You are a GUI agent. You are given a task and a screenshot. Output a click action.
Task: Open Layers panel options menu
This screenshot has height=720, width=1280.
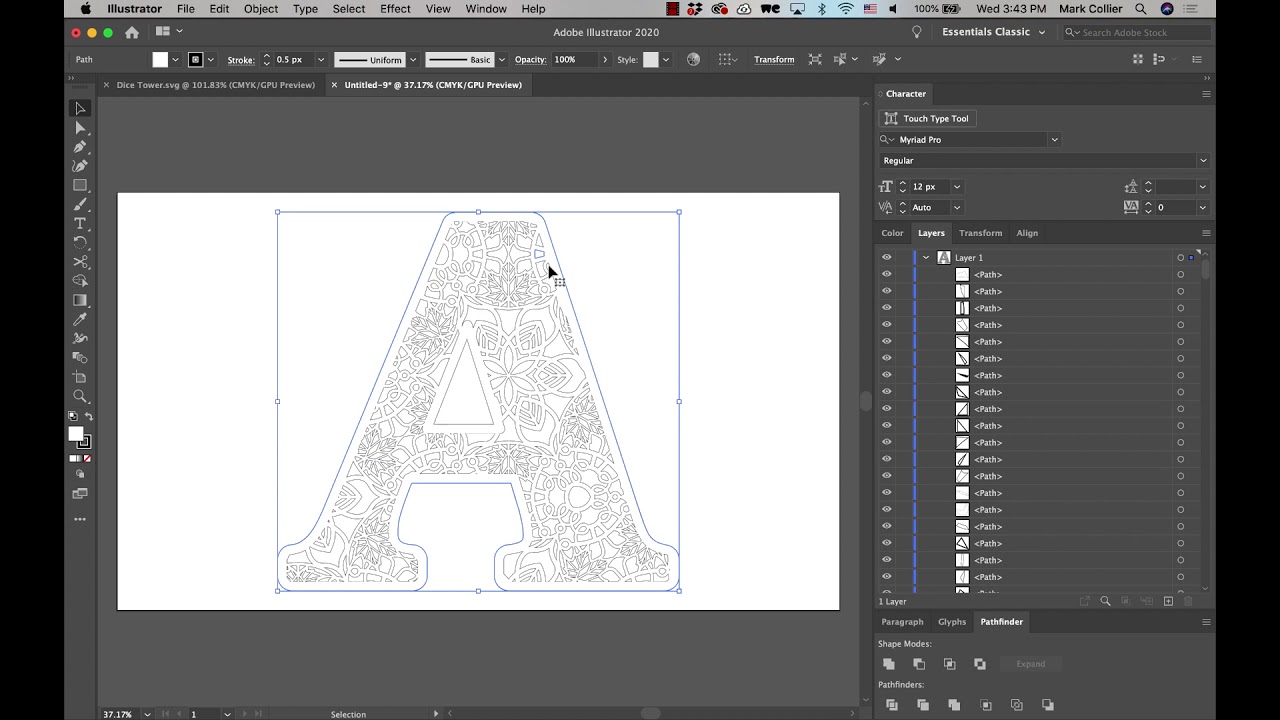[1206, 233]
